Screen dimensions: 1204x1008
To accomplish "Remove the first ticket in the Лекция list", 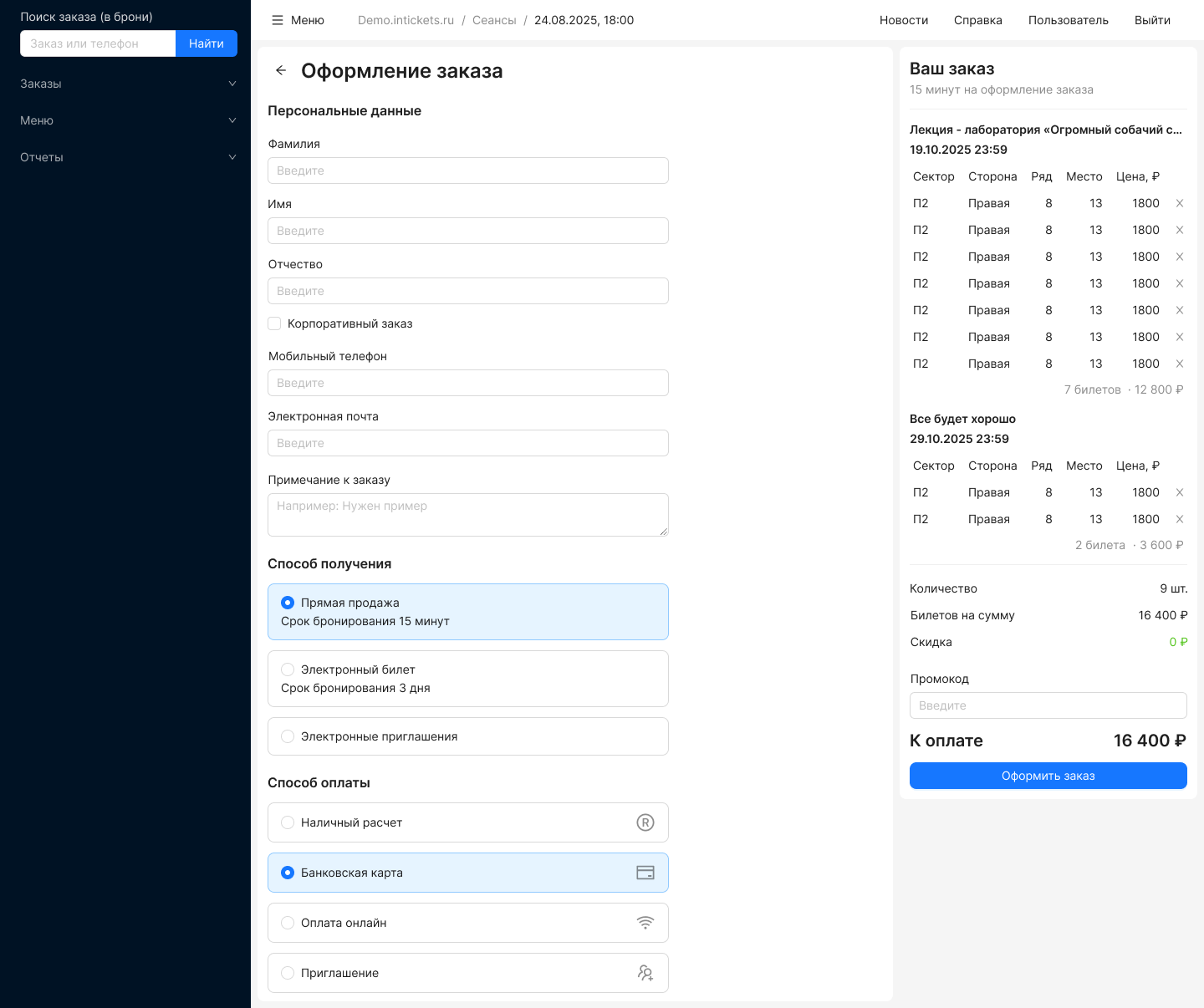I will (1180, 203).
